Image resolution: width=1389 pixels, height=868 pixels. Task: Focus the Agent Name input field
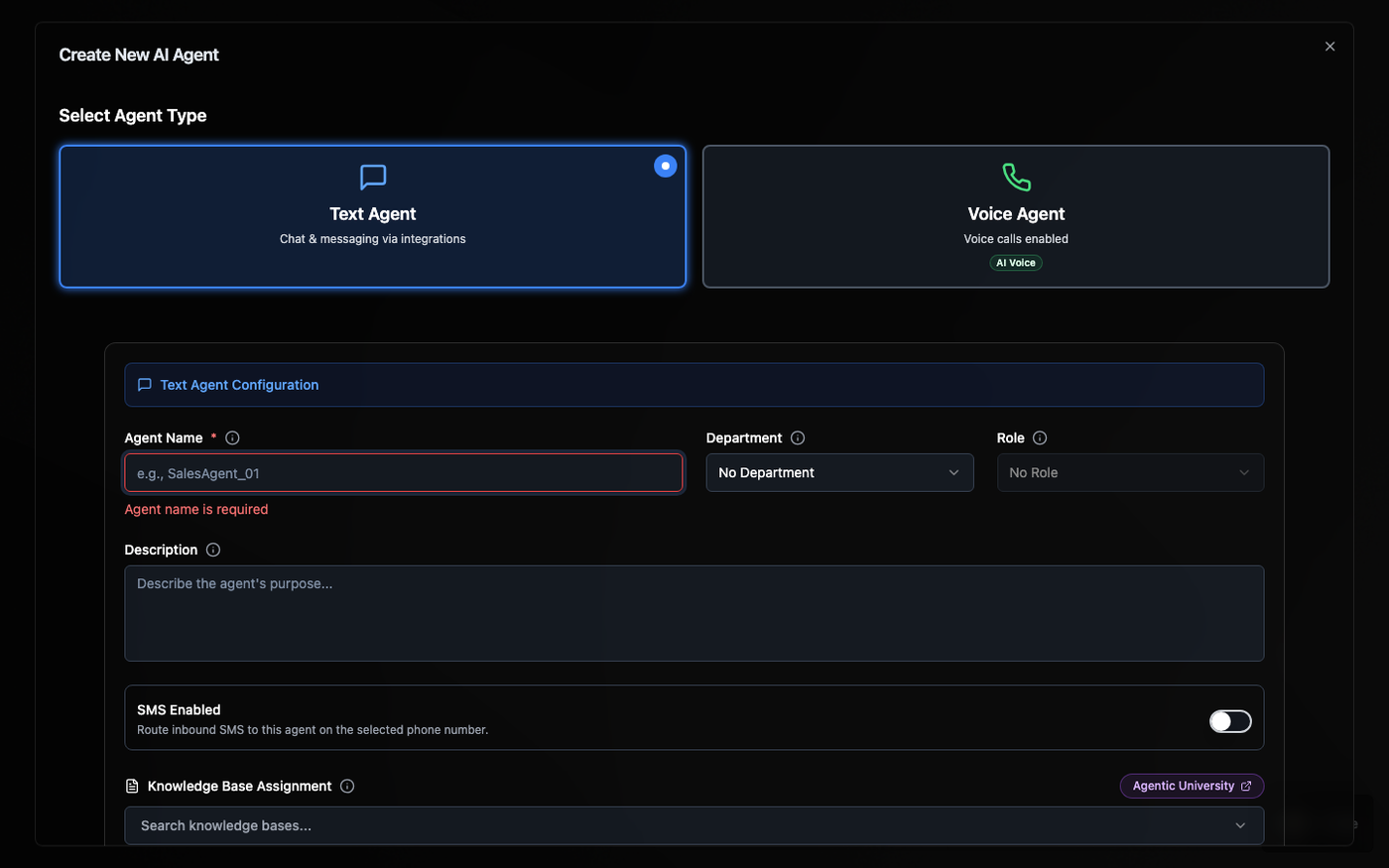[404, 473]
